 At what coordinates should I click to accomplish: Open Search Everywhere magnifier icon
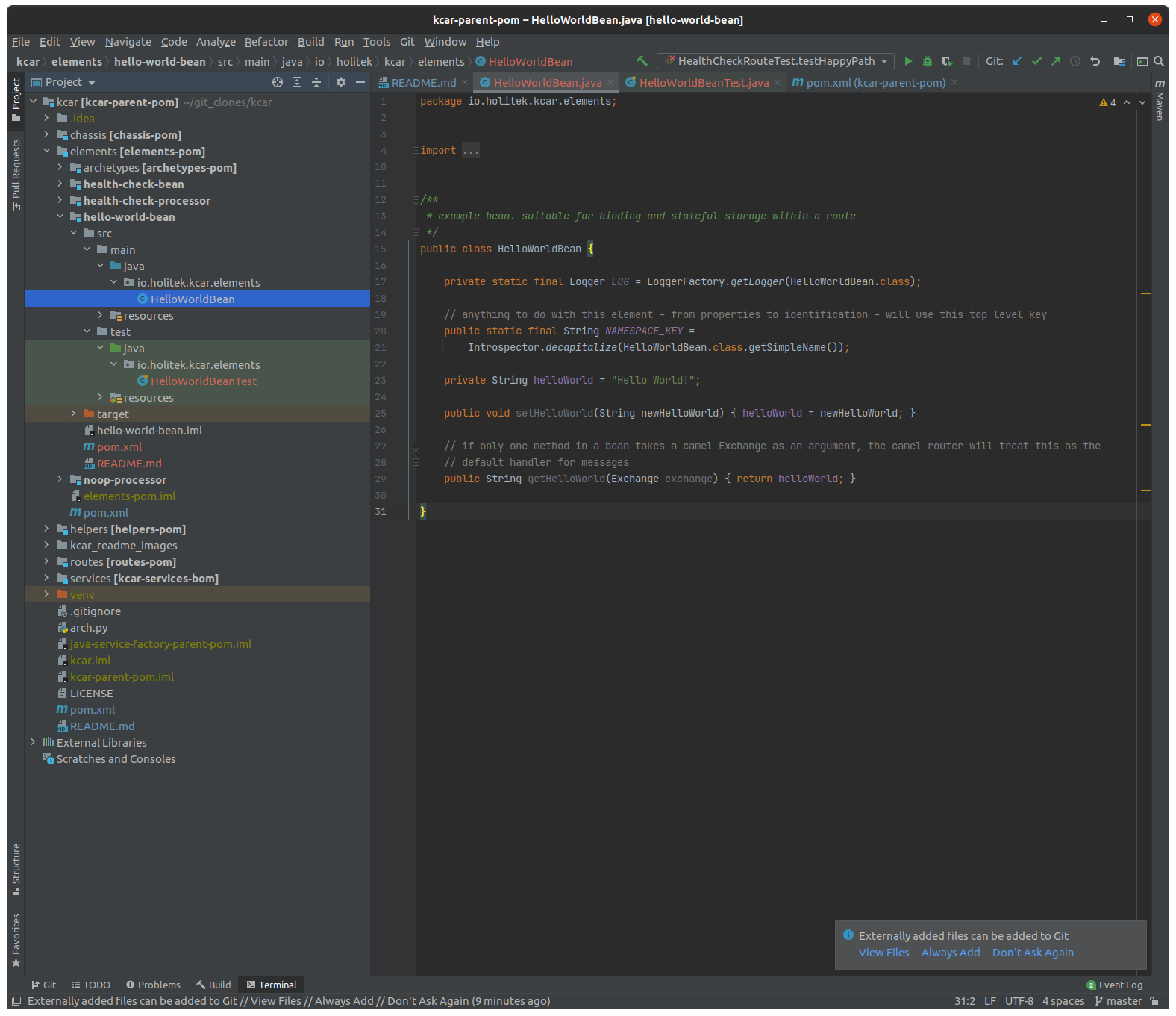pyautogui.click(x=1159, y=61)
